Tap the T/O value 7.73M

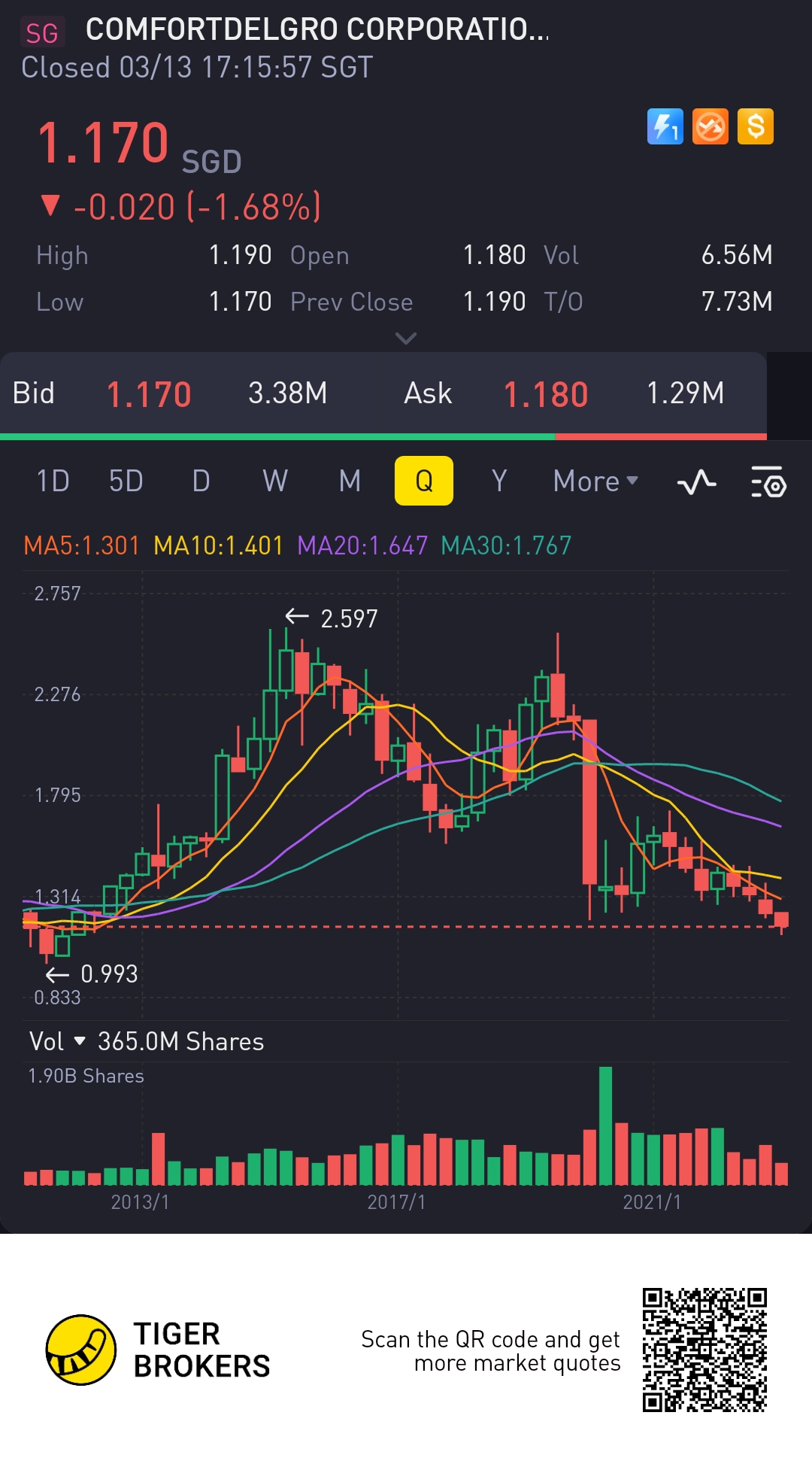pos(737,302)
